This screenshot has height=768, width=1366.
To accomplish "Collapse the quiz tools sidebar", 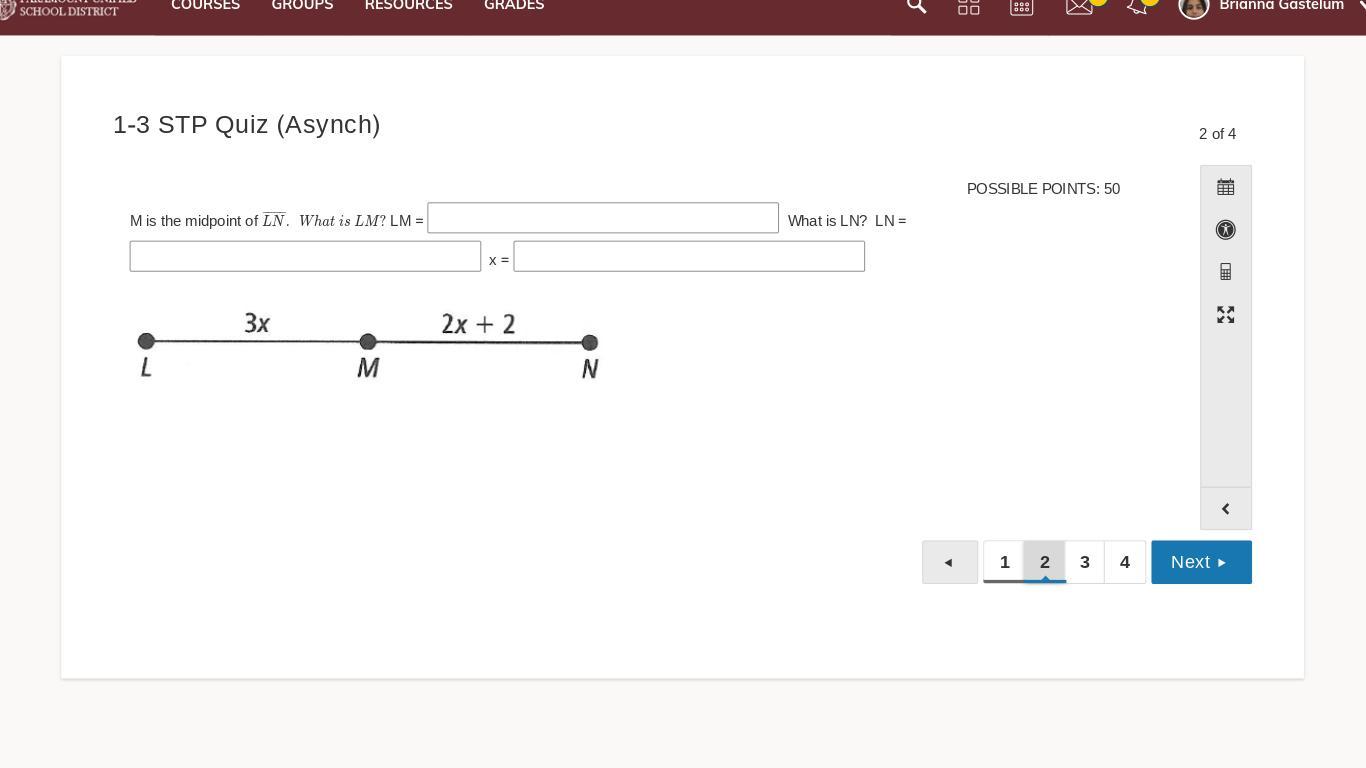I will point(1226,509).
